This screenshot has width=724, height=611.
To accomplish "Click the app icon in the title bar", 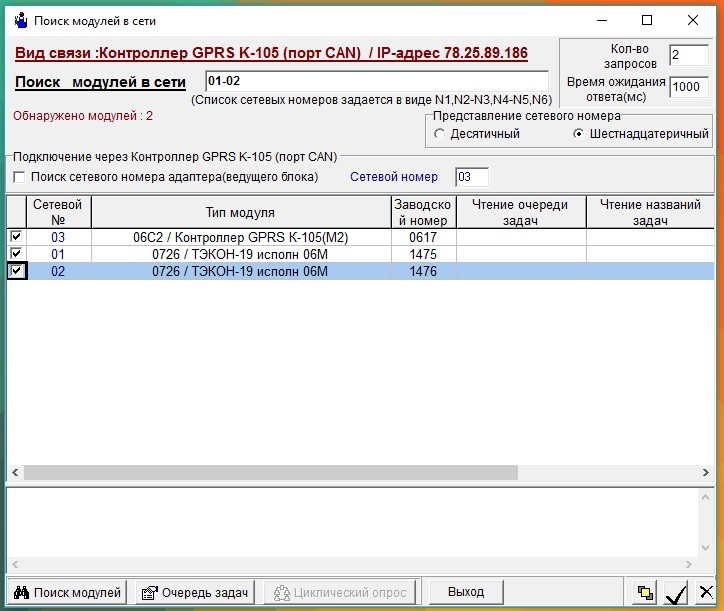I will (x=21, y=21).
